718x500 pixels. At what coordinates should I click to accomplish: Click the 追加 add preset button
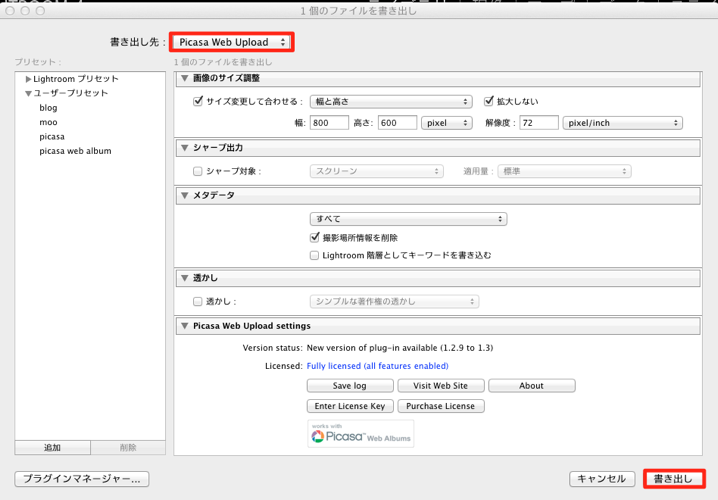tap(52, 447)
